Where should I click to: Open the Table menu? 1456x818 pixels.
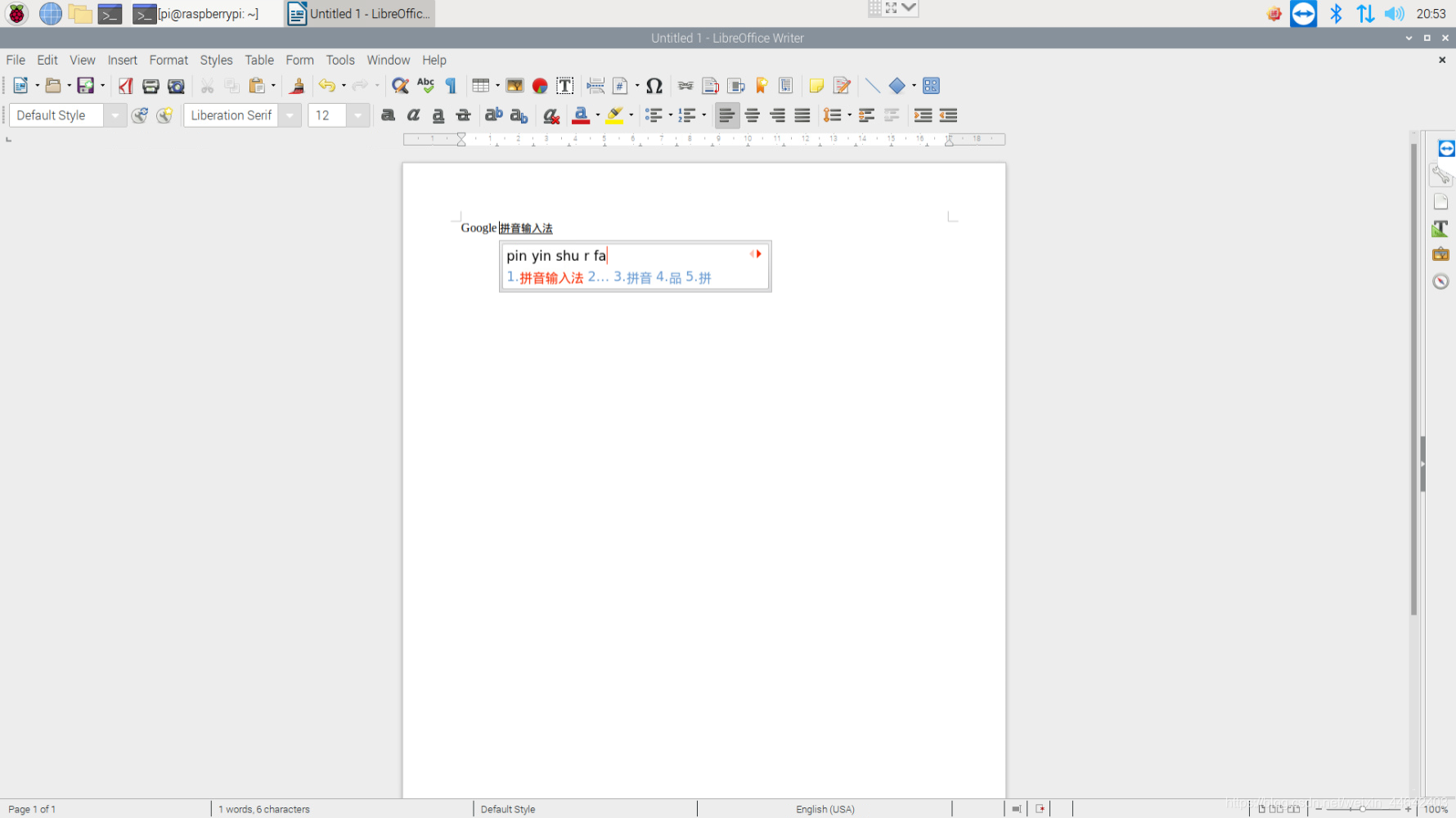259,60
